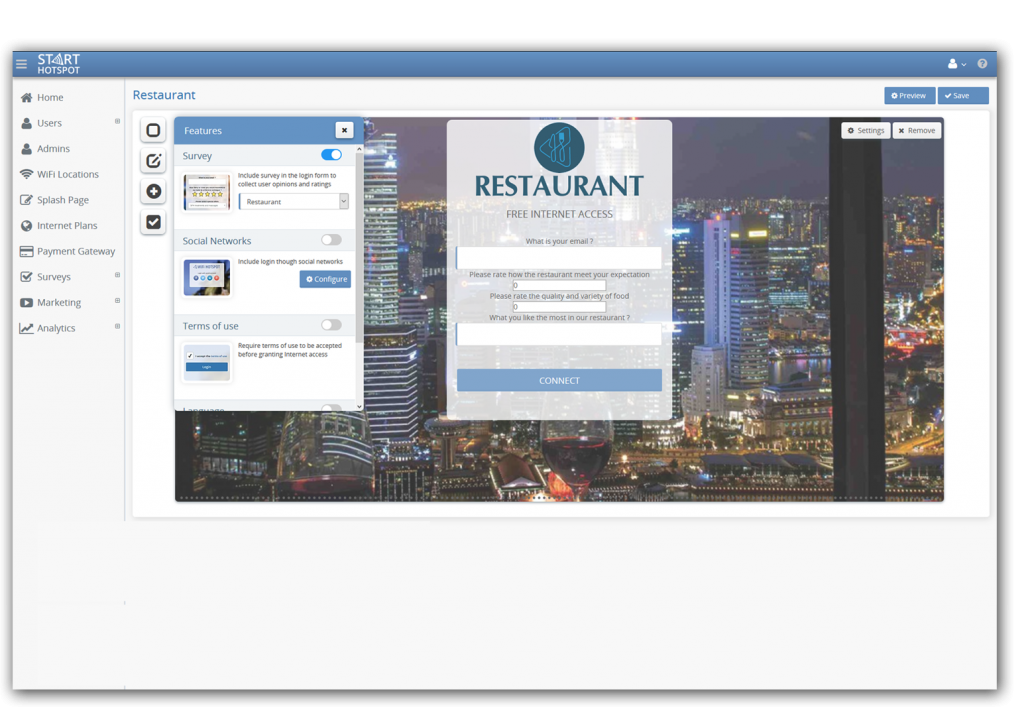The image size is (1024, 716).
Task: Click the FREE INTERNET ACCESS text
Action: point(559,214)
